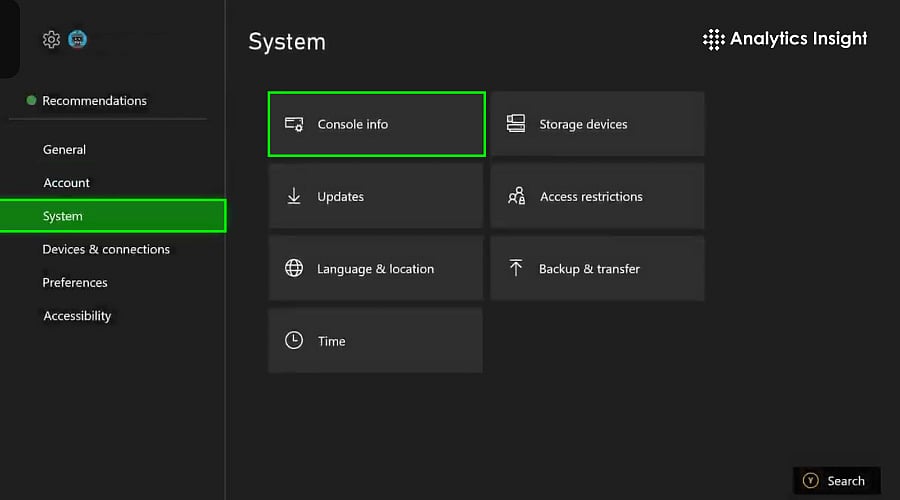900x500 pixels.
Task: Click the Updates download arrow icon
Action: coord(294,196)
